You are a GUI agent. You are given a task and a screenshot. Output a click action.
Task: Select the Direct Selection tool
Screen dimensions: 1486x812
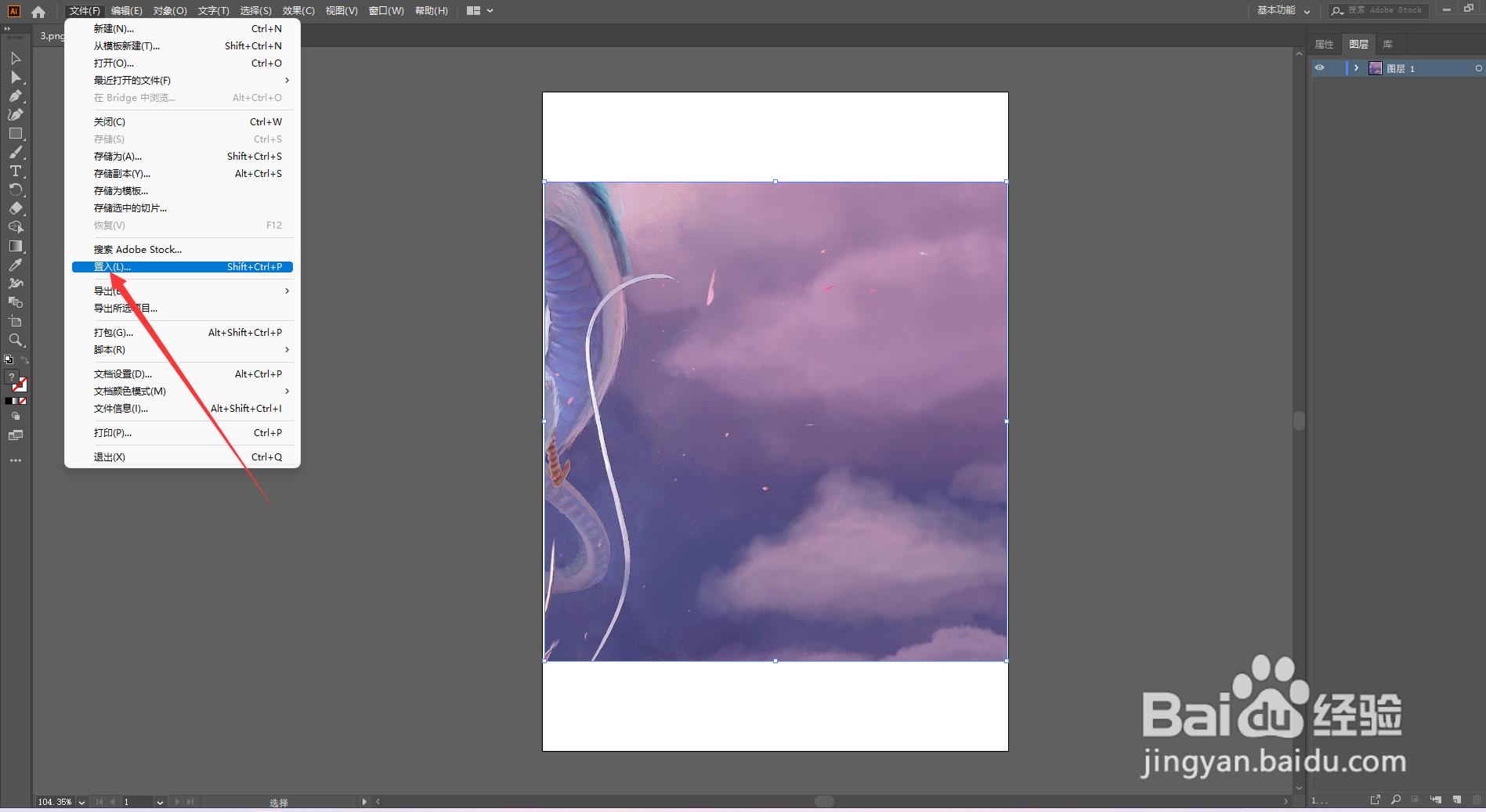click(x=16, y=78)
